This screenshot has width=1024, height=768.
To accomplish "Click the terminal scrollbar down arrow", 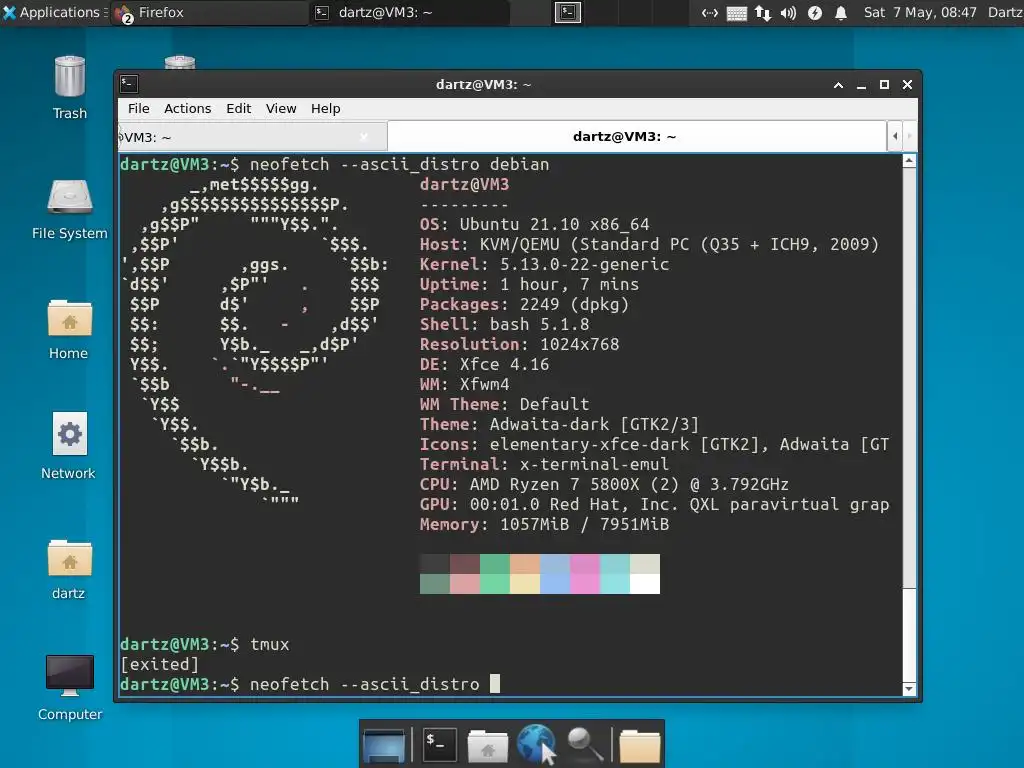I will tap(909, 689).
